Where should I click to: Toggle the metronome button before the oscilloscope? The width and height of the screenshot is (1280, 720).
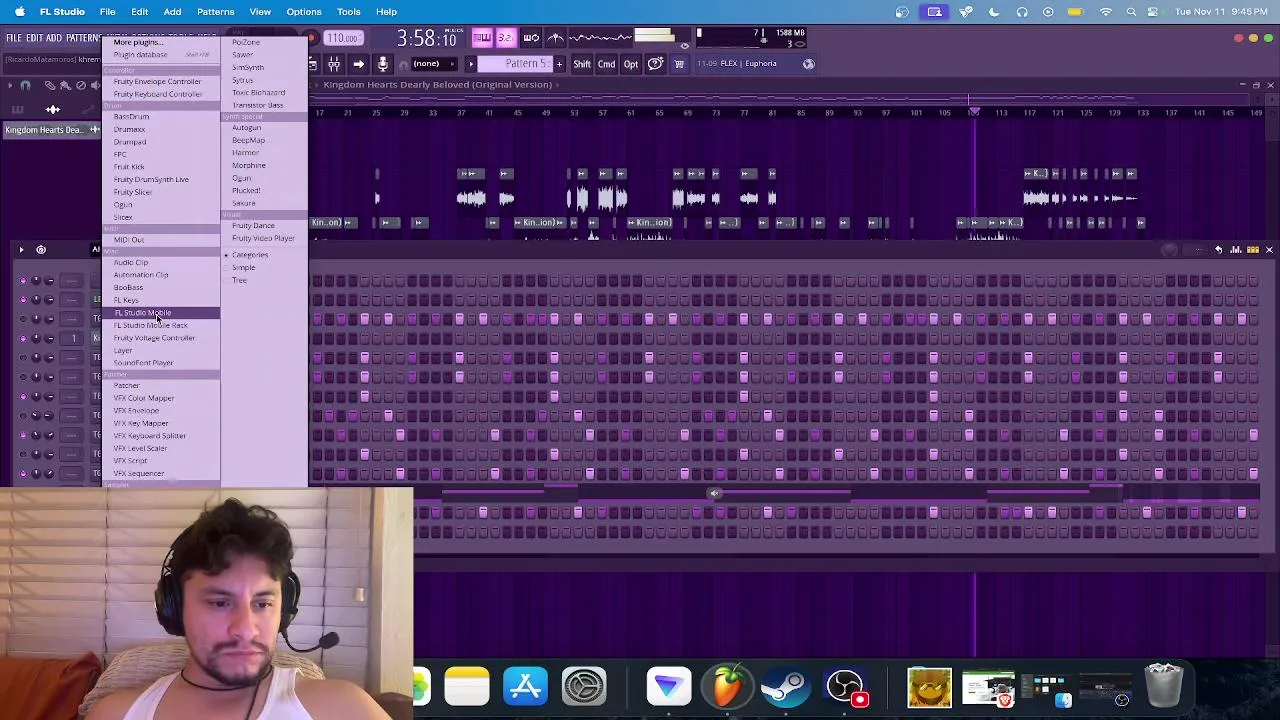[x=556, y=38]
